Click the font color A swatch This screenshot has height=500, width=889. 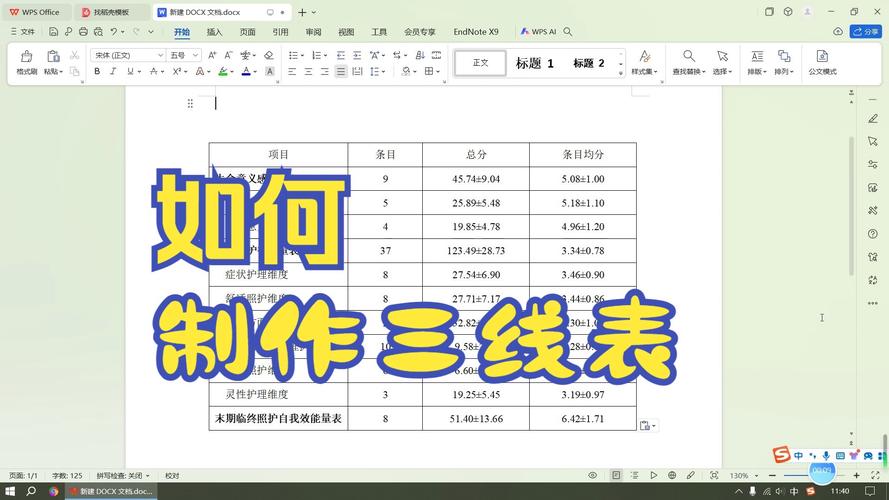245,71
